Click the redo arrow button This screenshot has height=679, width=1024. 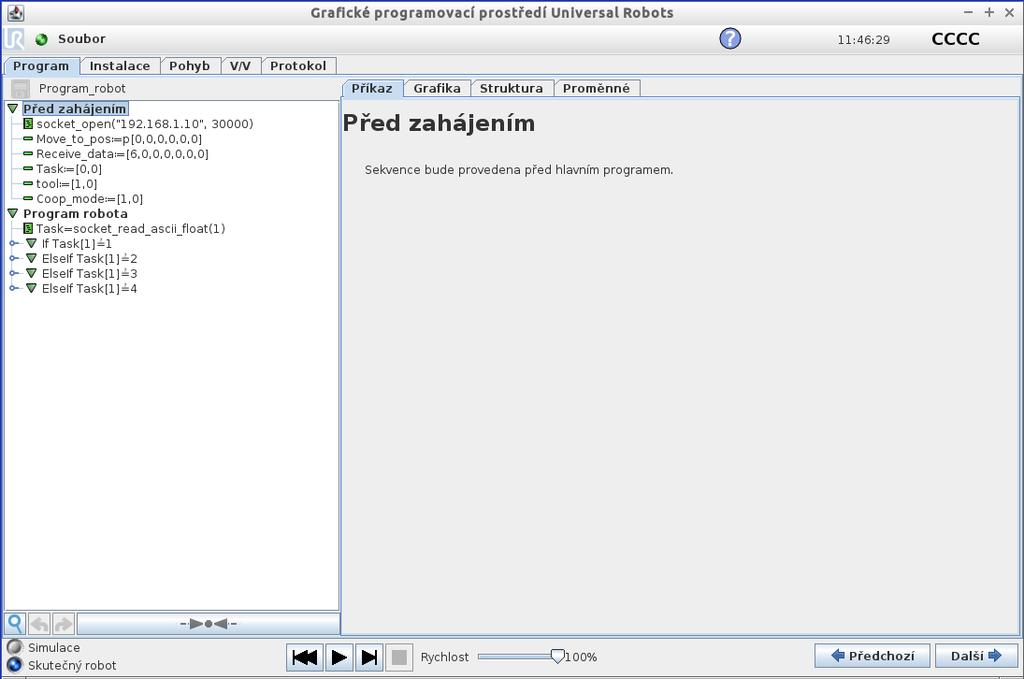[x=63, y=624]
